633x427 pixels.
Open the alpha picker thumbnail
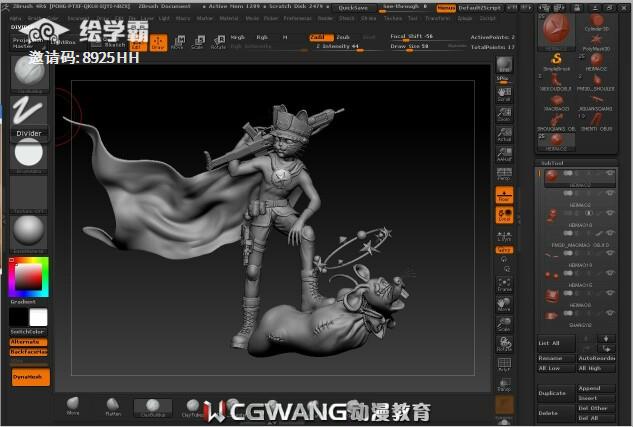pos(29,155)
